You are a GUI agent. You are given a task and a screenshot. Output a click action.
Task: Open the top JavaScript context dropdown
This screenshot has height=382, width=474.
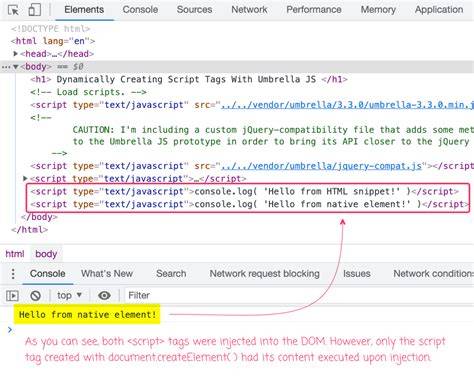tap(69, 296)
